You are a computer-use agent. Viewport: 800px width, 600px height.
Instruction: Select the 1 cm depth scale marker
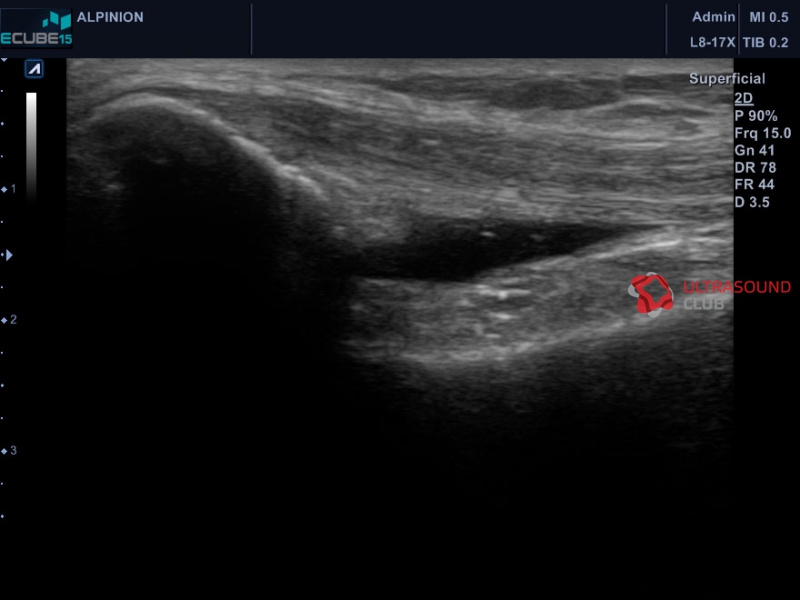point(9,189)
